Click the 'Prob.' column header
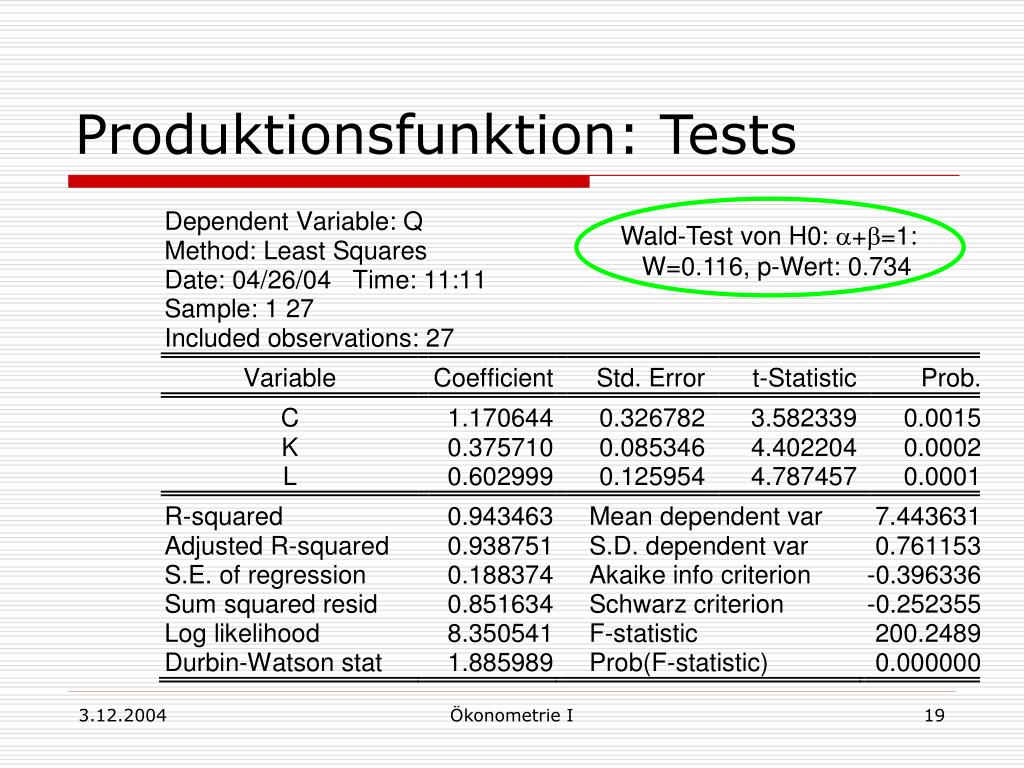 (951, 378)
